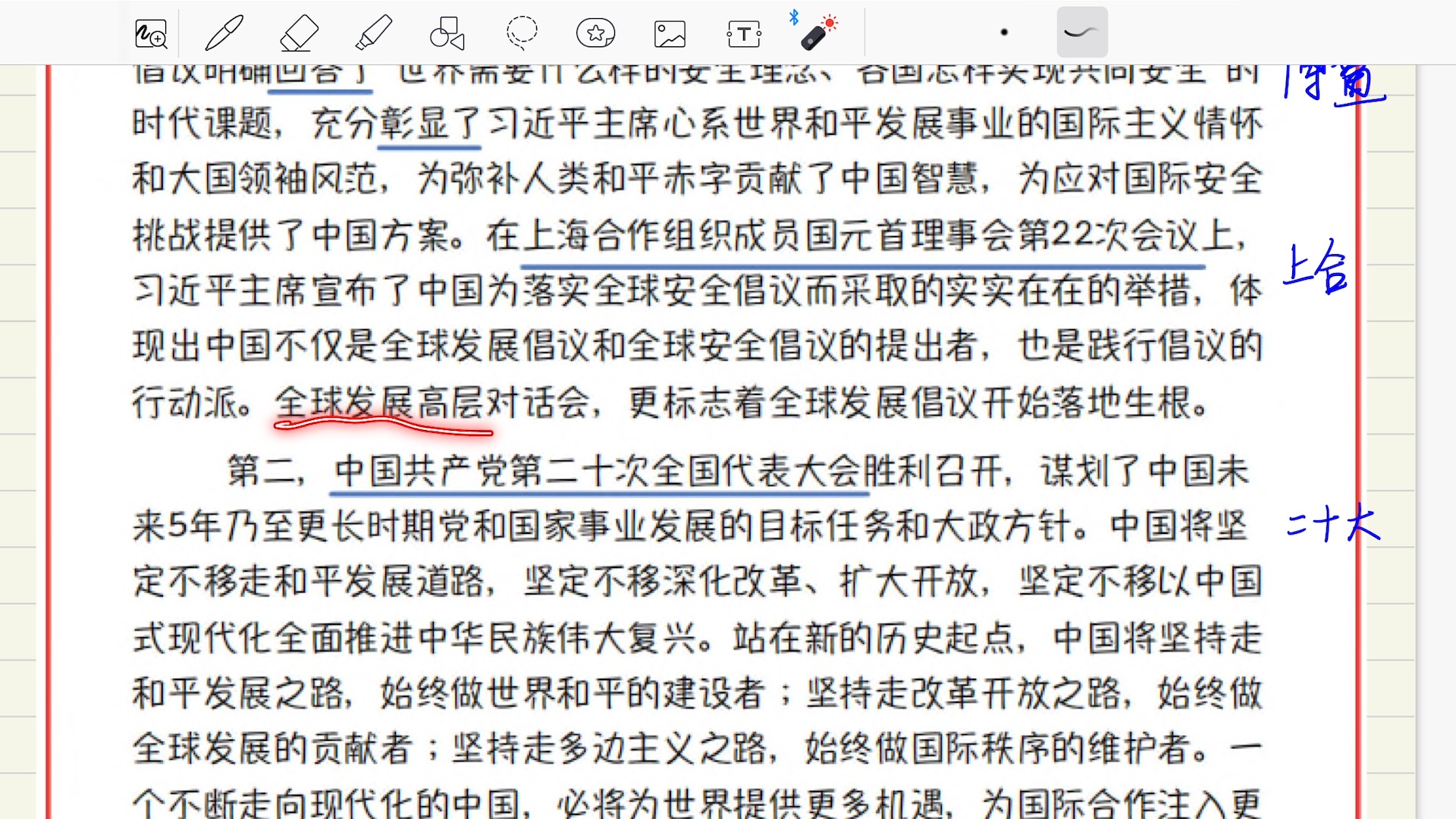Screen dimensions: 1456x819
Task: Click the text 全球发展倡议开始落地生根
Action: pyautogui.click(x=980, y=402)
